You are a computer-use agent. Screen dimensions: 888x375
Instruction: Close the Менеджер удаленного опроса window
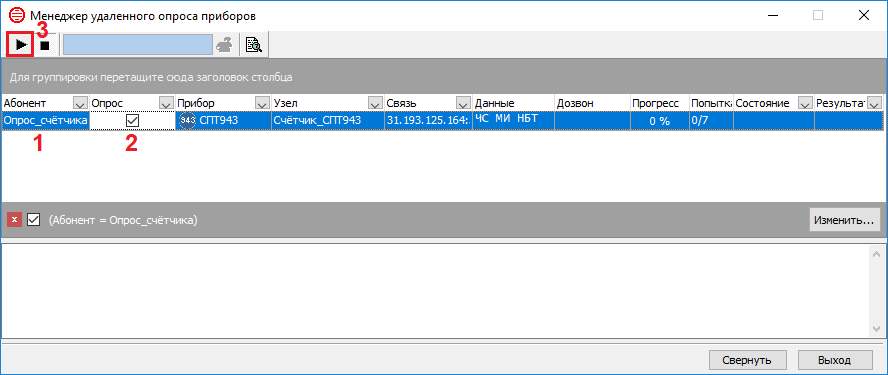pos(863,16)
